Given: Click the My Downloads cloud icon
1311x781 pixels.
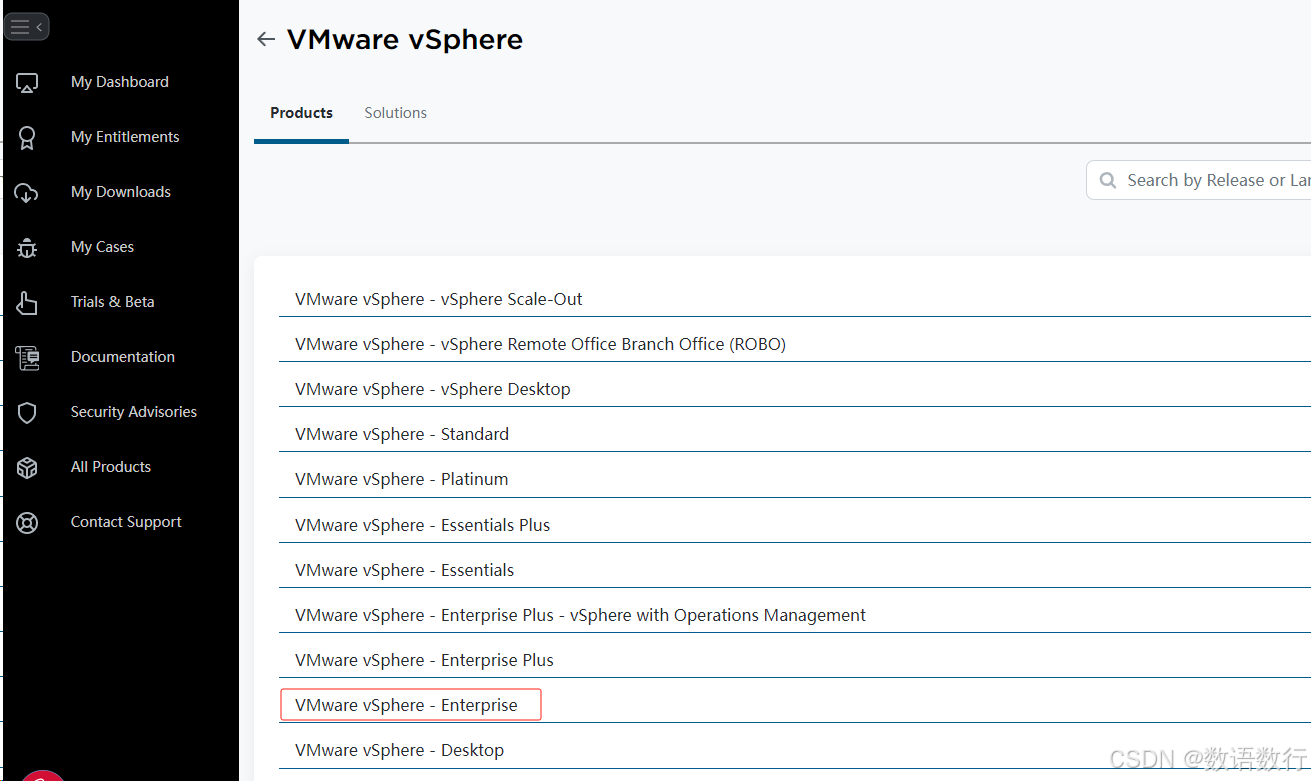Looking at the screenshot, I should [x=27, y=193].
